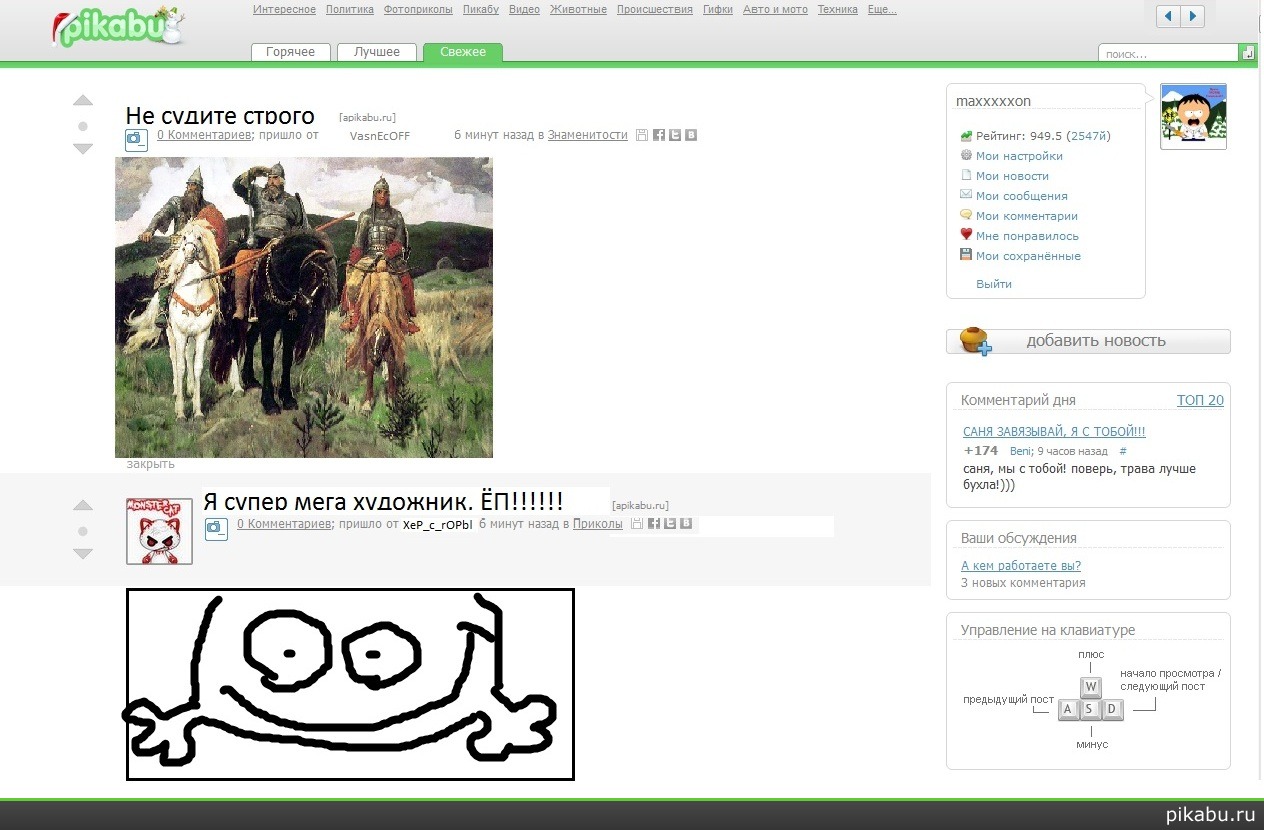Open "Мои комментарии" link
Image resolution: width=1264 pixels, height=830 pixels.
[x=1027, y=216]
